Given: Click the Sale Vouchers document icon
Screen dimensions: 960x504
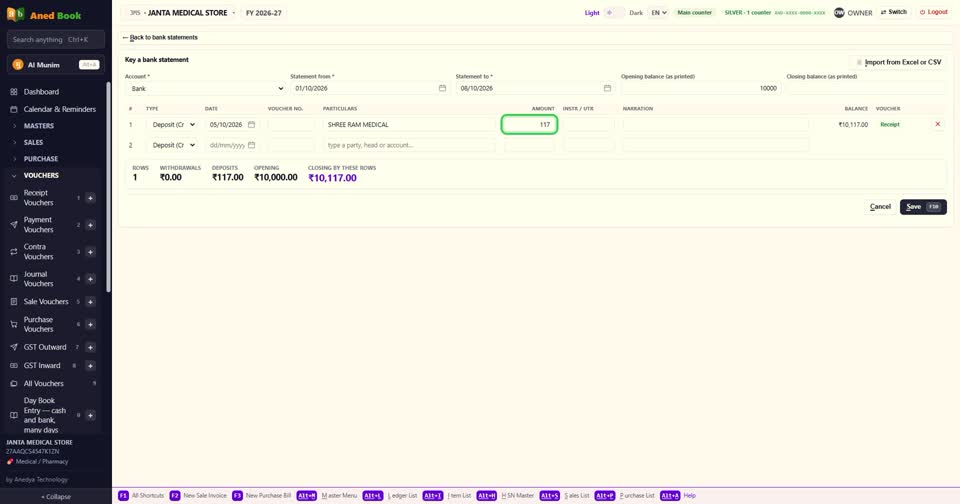Looking at the screenshot, I should [x=13, y=302].
